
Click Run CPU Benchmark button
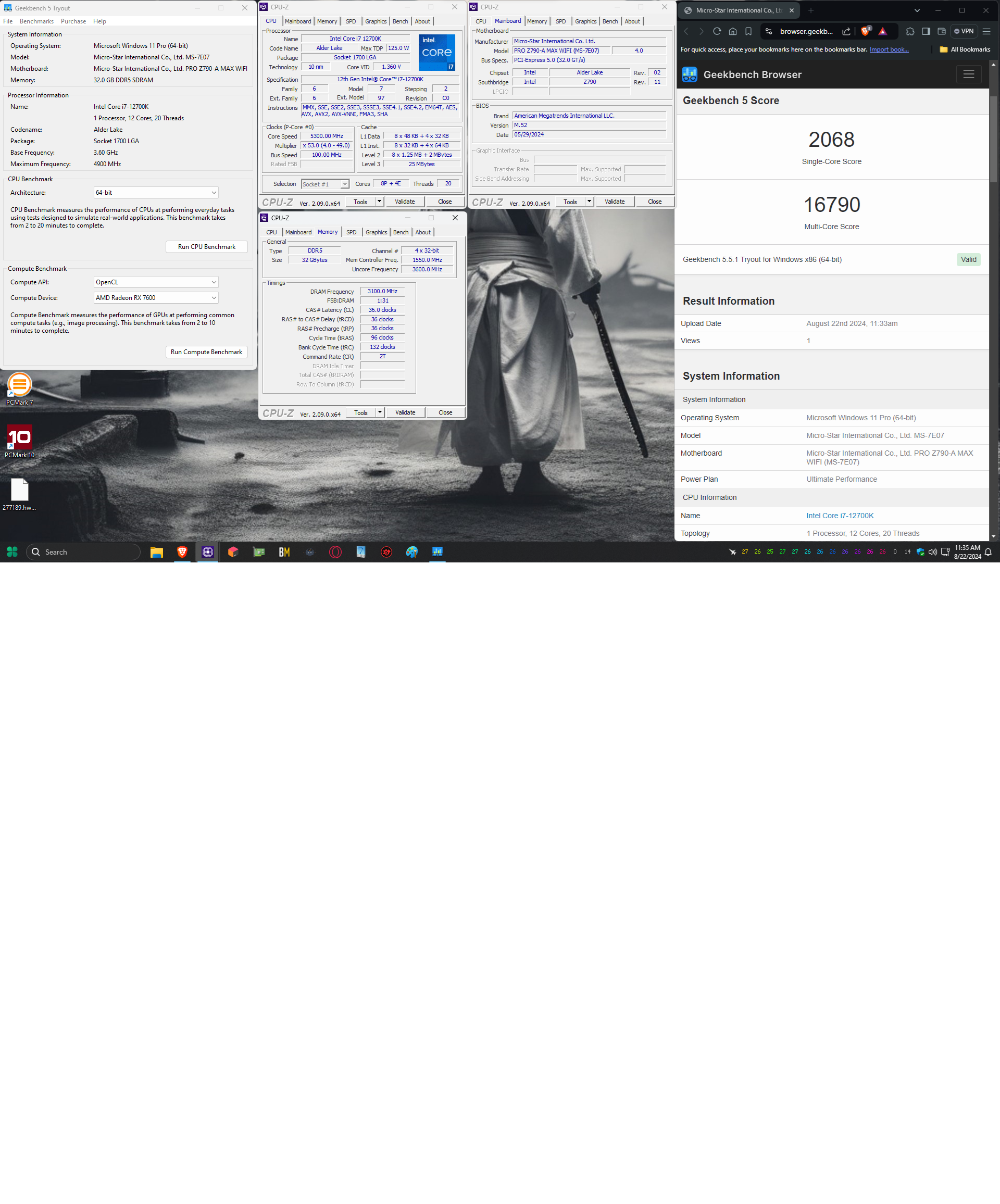[206, 246]
